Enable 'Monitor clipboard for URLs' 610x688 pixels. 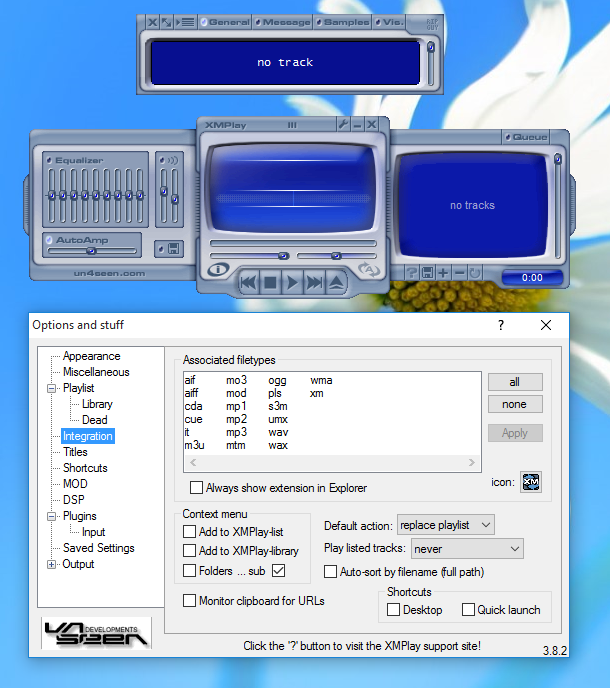[189, 600]
